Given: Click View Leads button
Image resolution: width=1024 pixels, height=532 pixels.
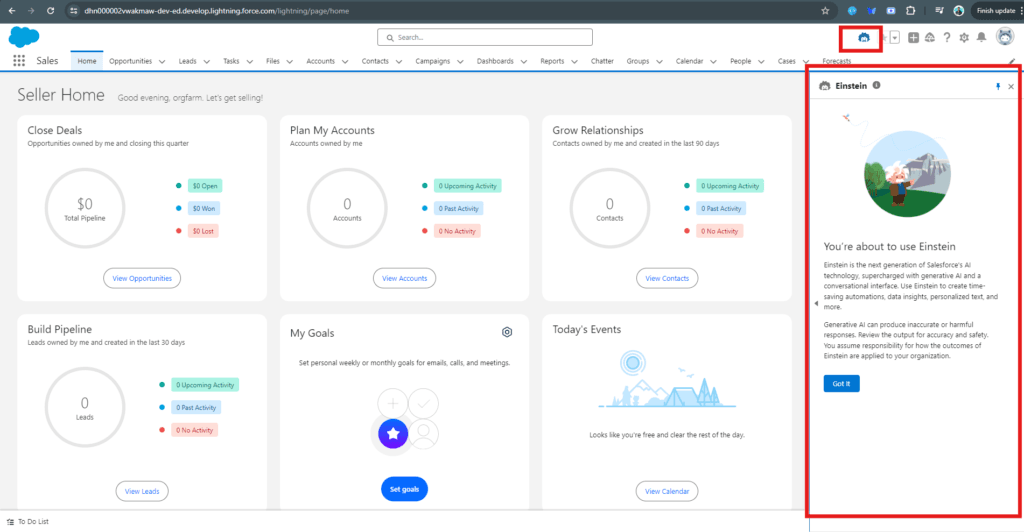Looking at the screenshot, I should 142,491.
